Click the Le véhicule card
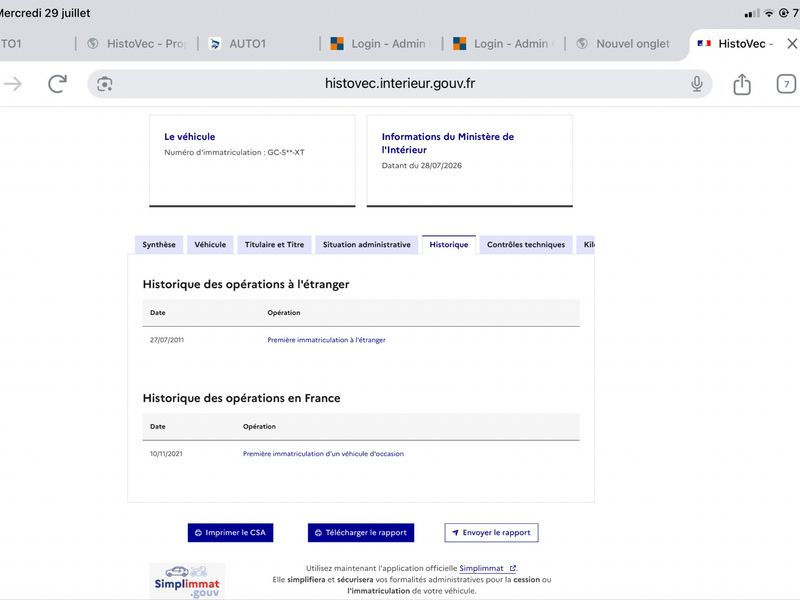The height and width of the screenshot is (600, 800). coord(252,161)
